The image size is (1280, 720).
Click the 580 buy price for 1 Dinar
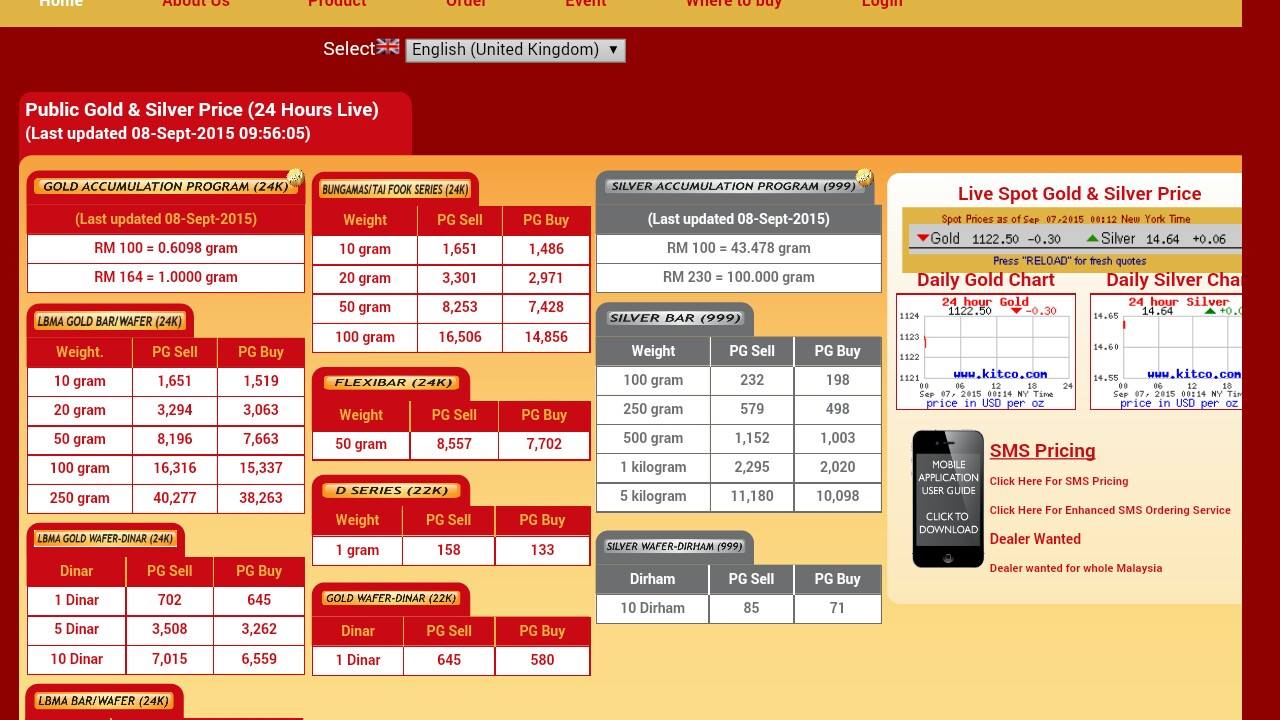coord(542,660)
